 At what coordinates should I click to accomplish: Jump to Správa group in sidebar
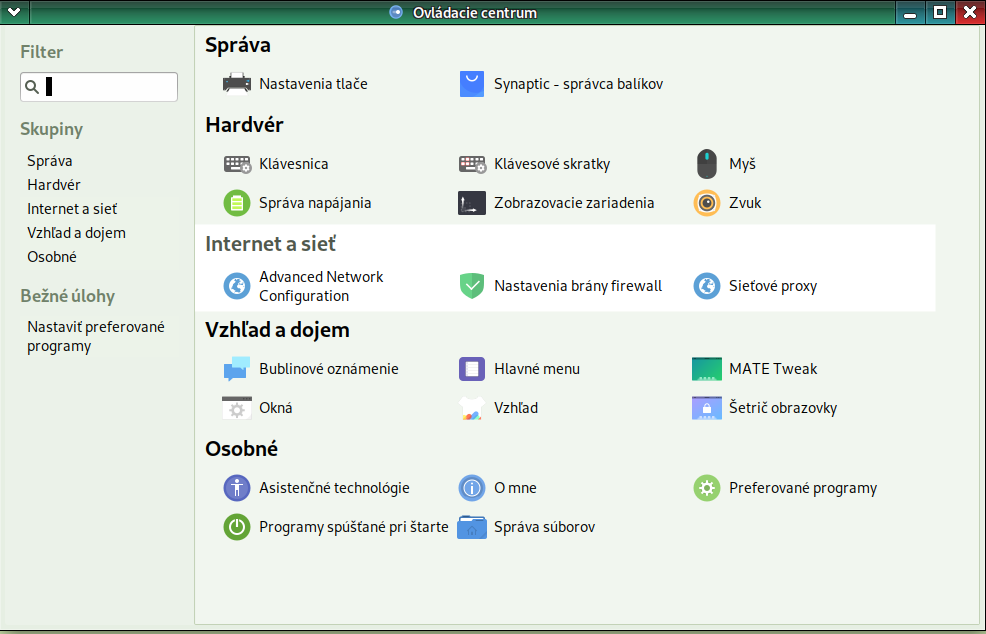tap(50, 161)
